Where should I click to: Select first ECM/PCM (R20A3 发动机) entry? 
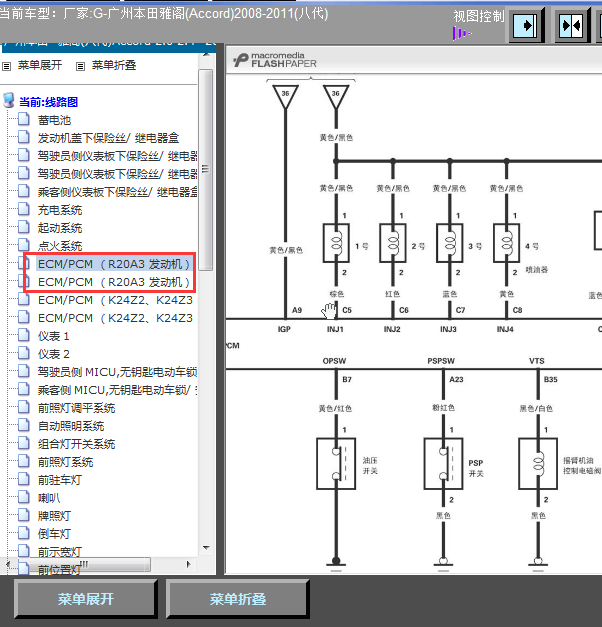tap(114, 264)
